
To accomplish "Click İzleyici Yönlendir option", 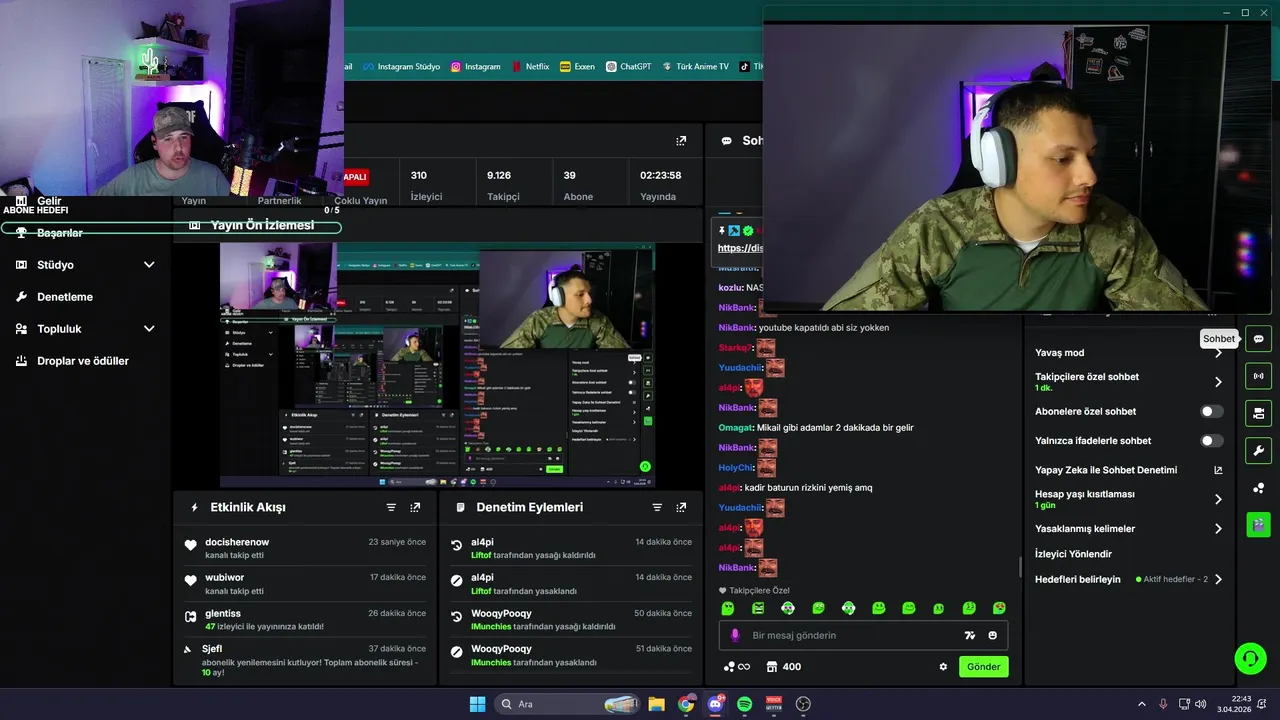I will tap(1073, 554).
